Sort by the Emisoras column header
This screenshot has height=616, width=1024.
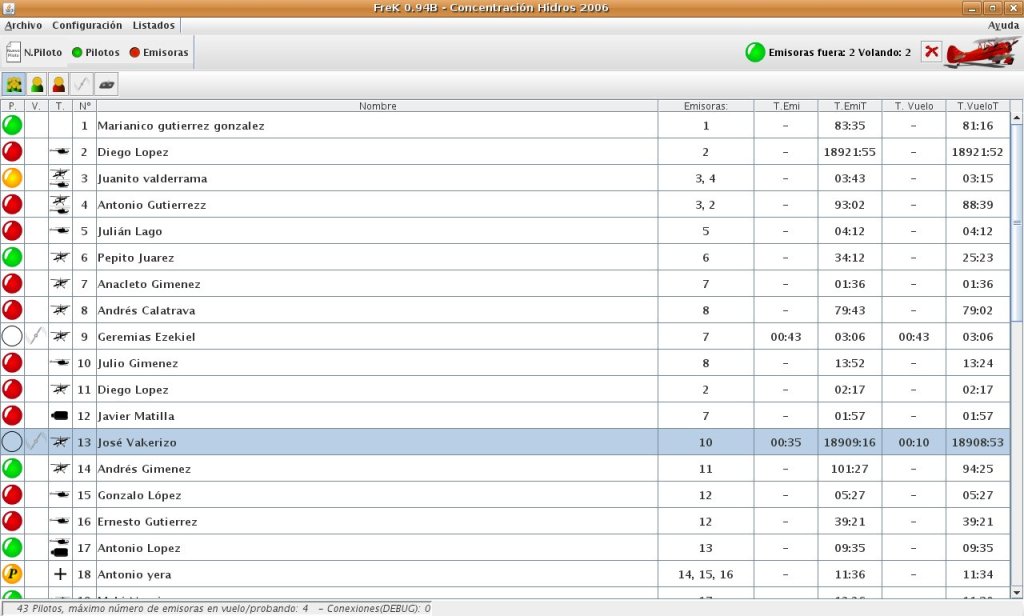(705, 106)
